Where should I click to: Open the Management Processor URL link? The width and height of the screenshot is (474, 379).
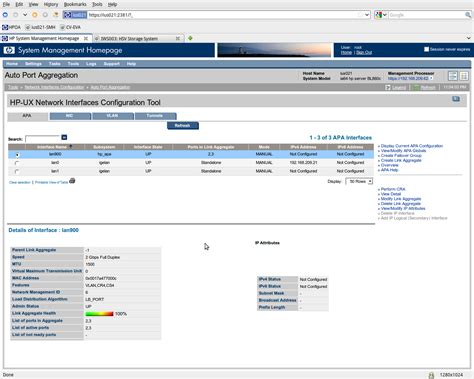[x=408, y=78]
